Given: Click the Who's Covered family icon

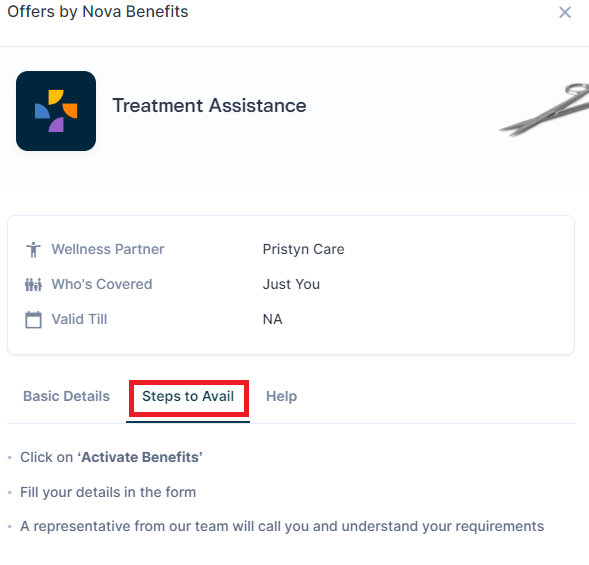Looking at the screenshot, I should (x=33, y=284).
